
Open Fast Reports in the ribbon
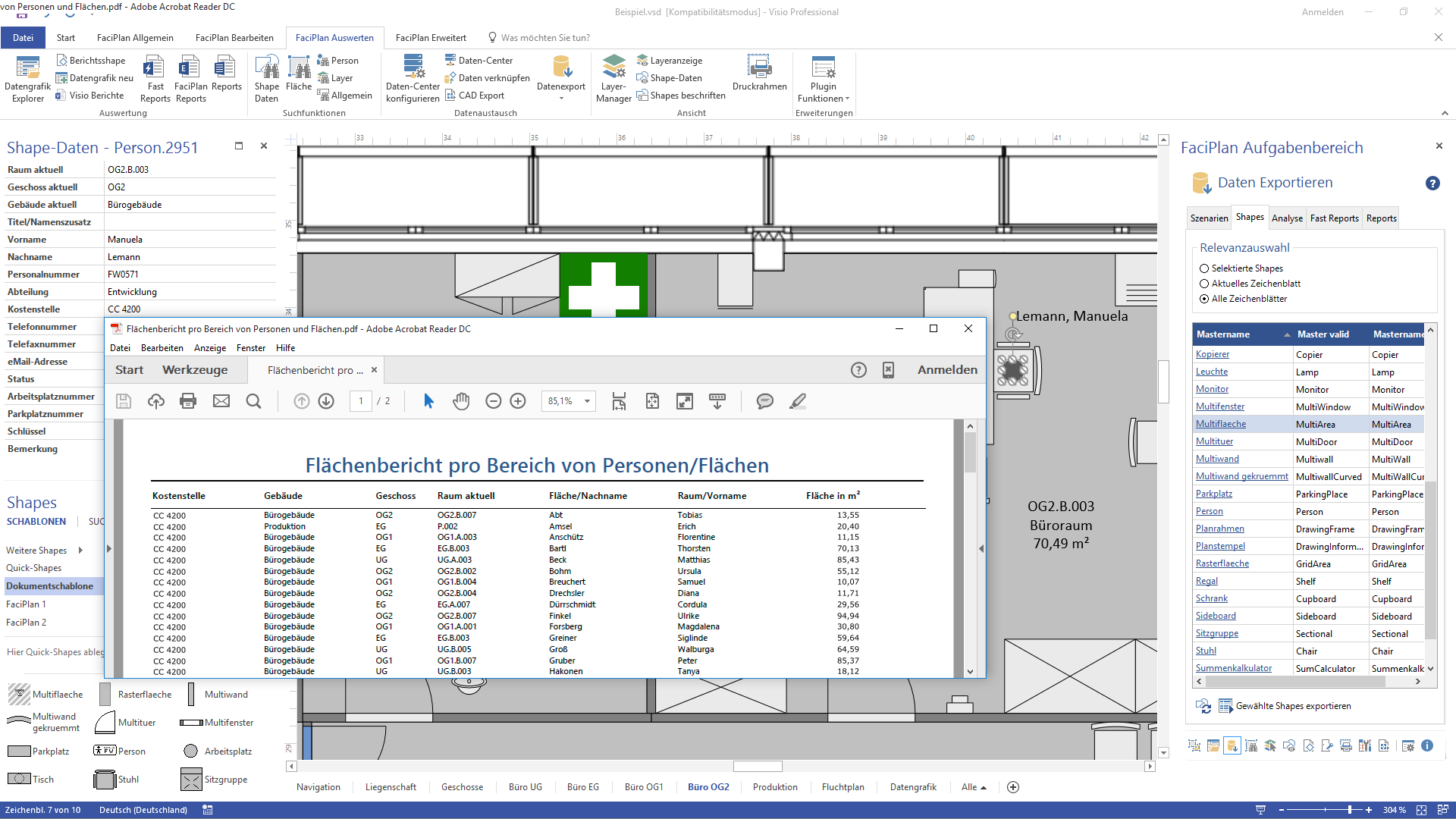coord(155,79)
